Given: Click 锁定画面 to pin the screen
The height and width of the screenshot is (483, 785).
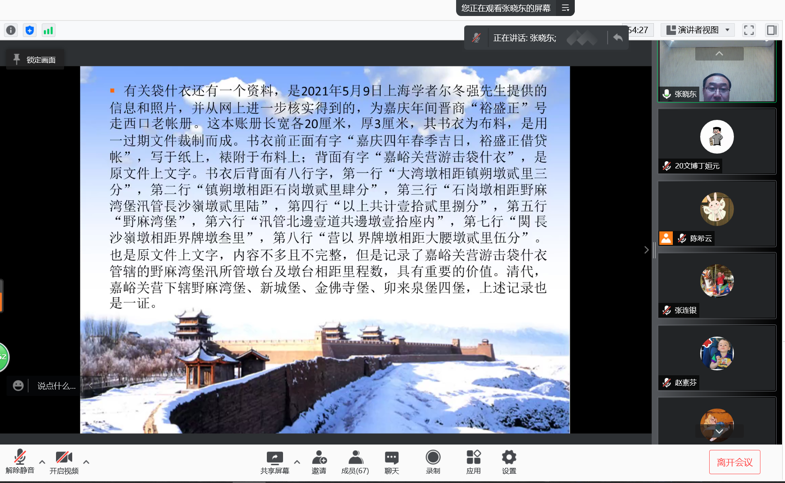Looking at the screenshot, I should tap(34, 60).
